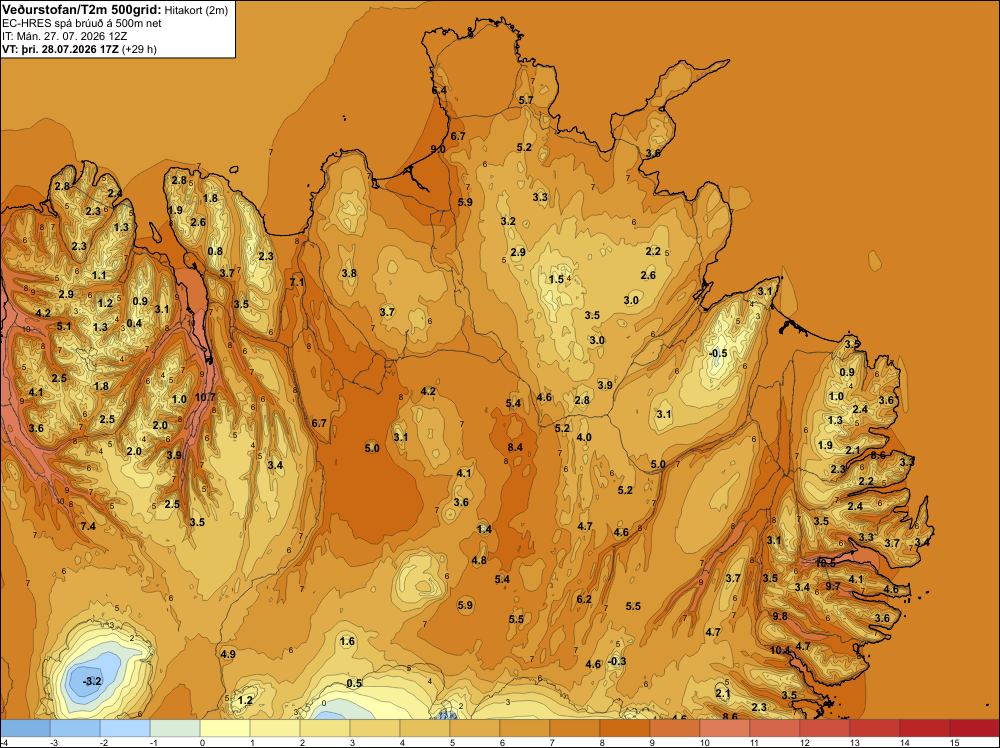Click the 1.4 temperature value
The height and width of the screenshot is (748, 1000).
[484, 529]
